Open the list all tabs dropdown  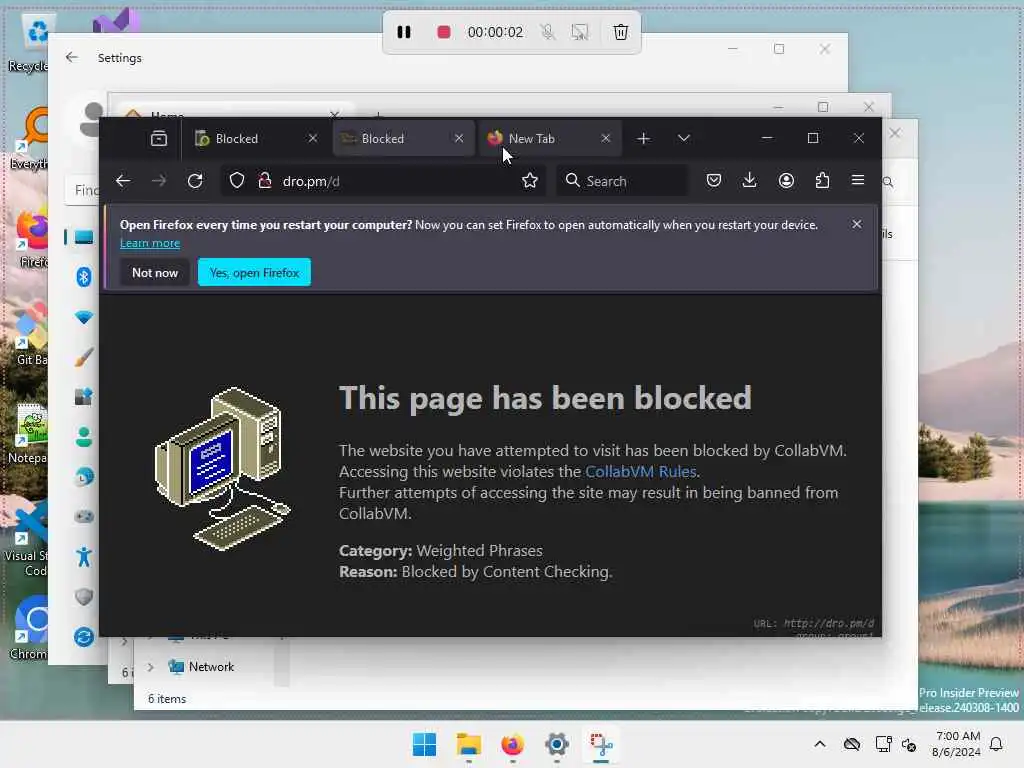[x=683, y=138]
